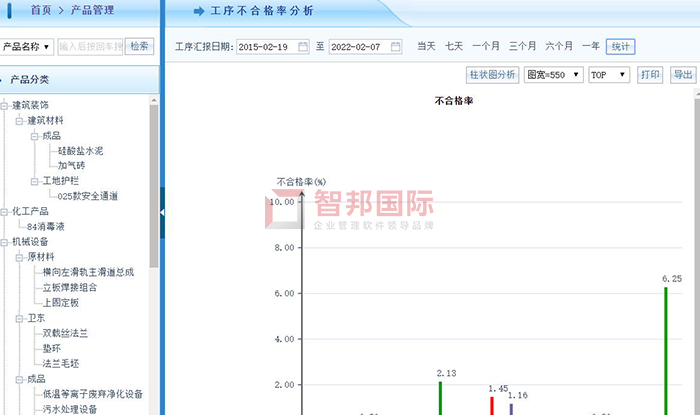This screenshot has height=415, width=700.
Task: Select 污水处理设备 in the tree
Action: pyautogui.click(x=70, y=409)
